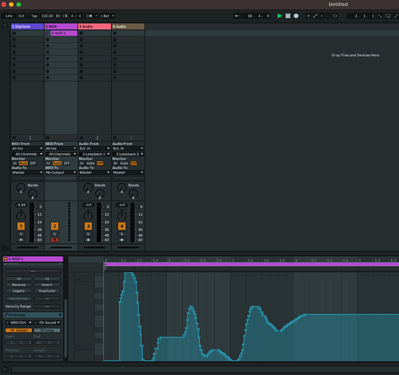Collapse the Envelopes section triangle
The height and width of the screenshot is (375, 399).
pos(60,315)
